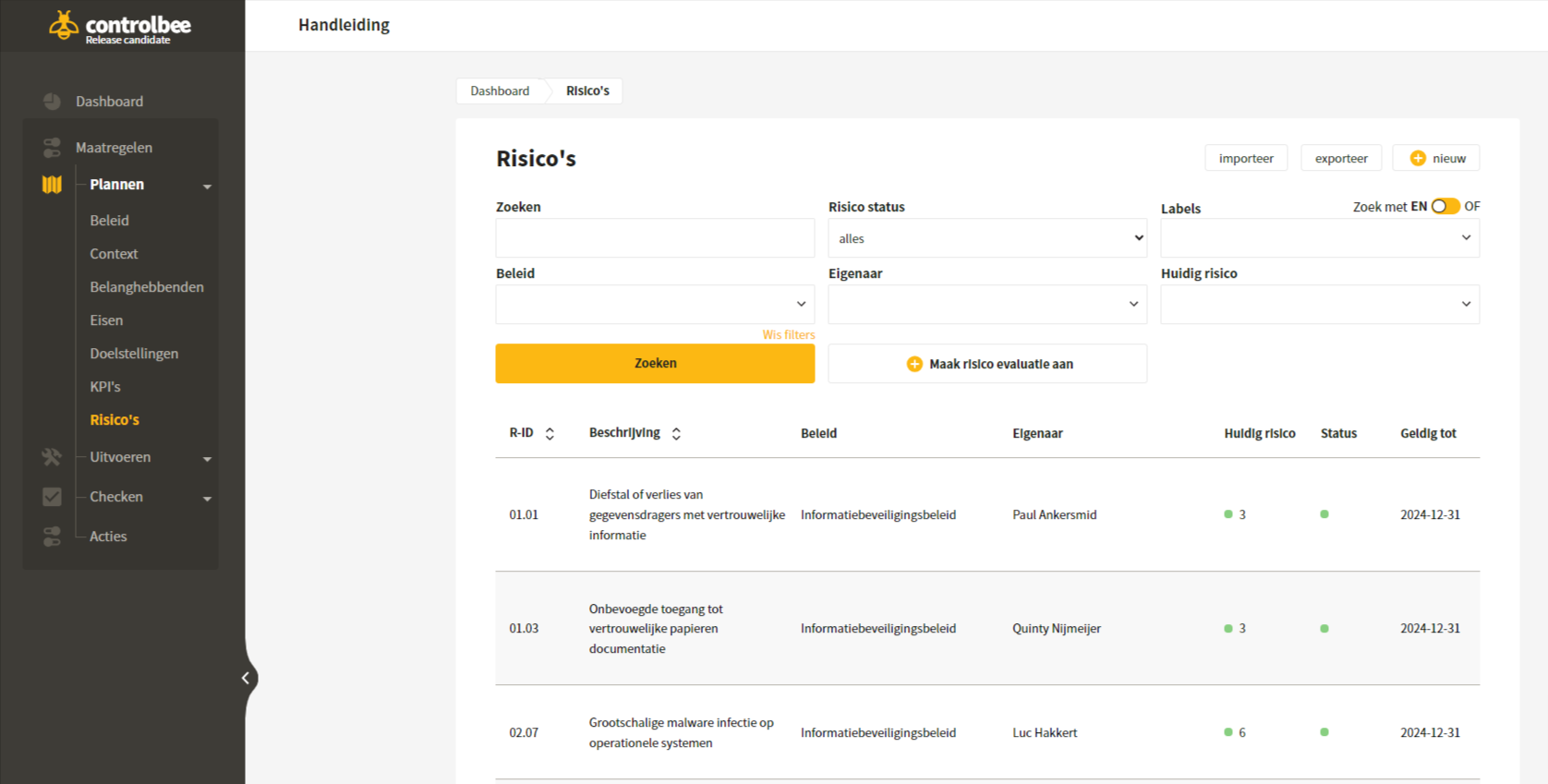Viewport: 1548px width, 784px height.
Task: Click the Checken checkmark icon
Action: [52, 497]
